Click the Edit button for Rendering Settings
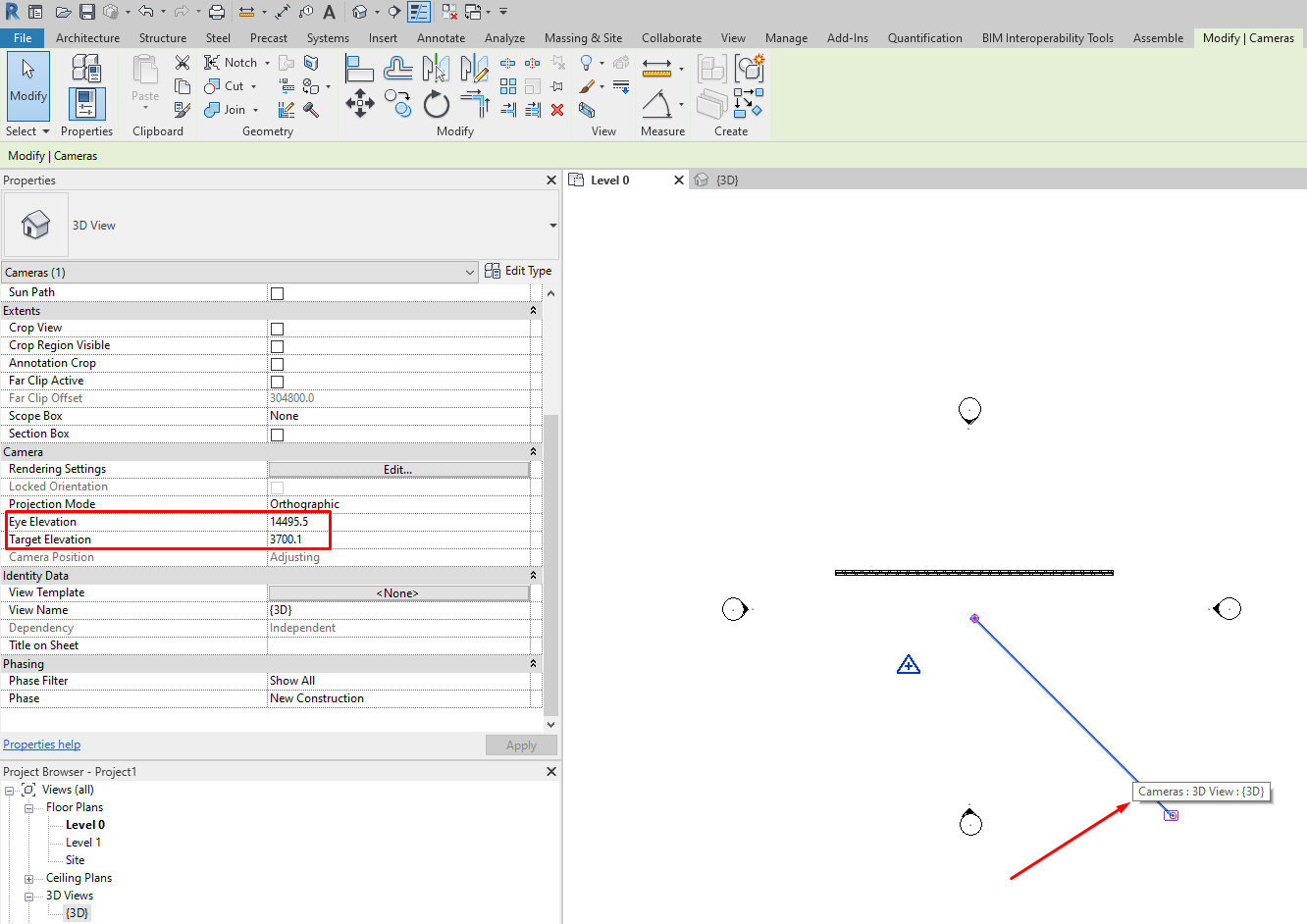 [x=398, y=469]
